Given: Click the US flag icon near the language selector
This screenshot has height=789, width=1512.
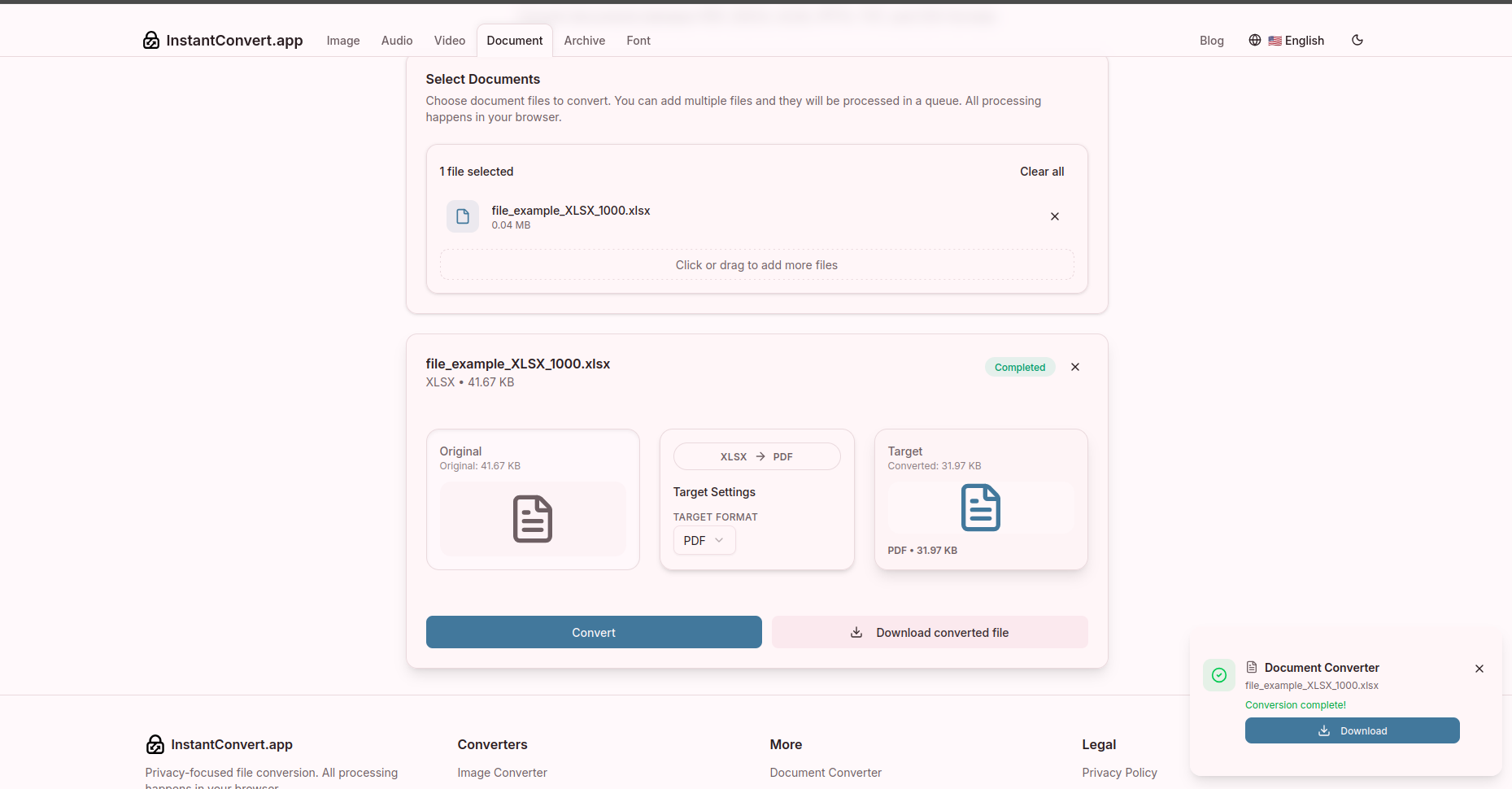Looking at the screenshot, I should (1275, 40).
